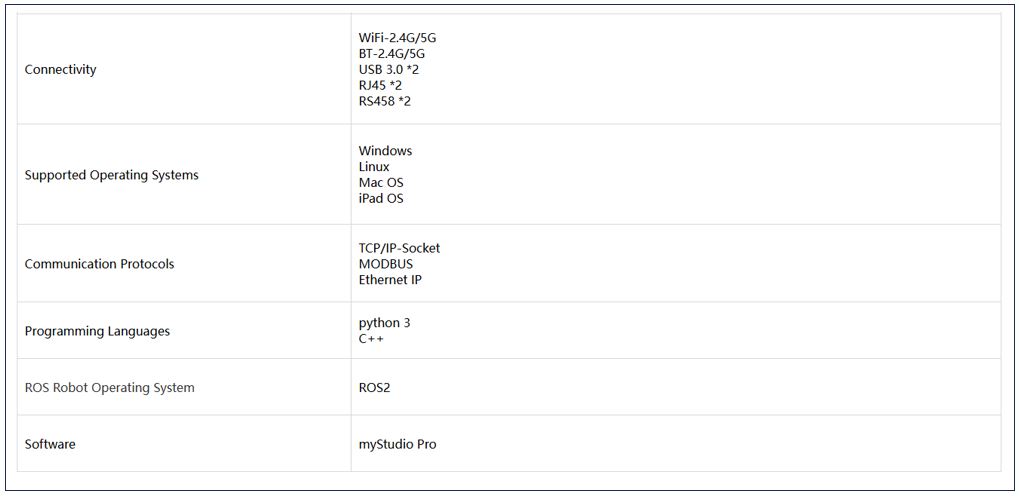1020x499 pixels.
Task: Click the RJ45 *2 entry
Action: coord(379,86)
